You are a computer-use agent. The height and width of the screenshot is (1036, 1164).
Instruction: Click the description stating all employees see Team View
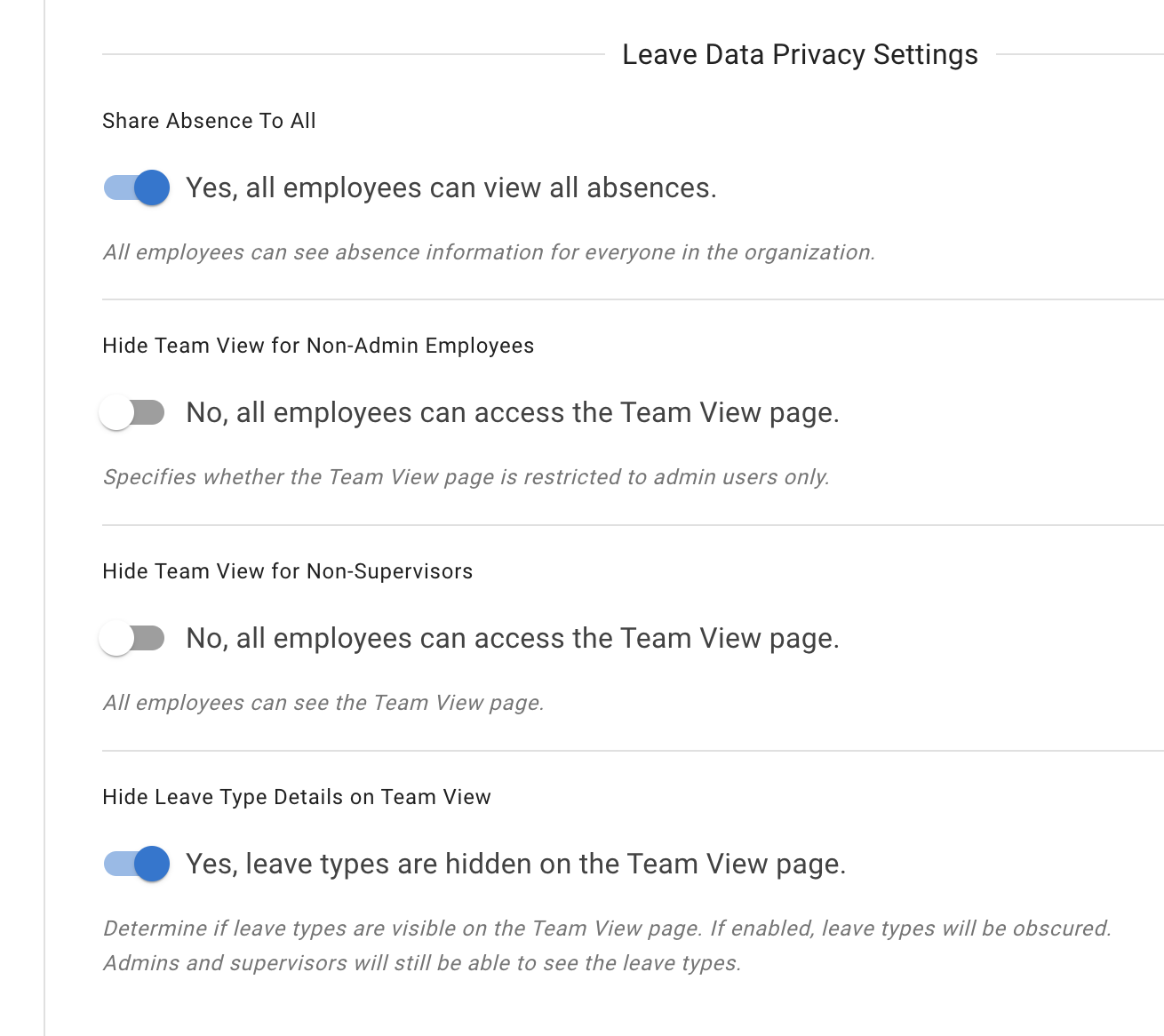pos(323,703)
